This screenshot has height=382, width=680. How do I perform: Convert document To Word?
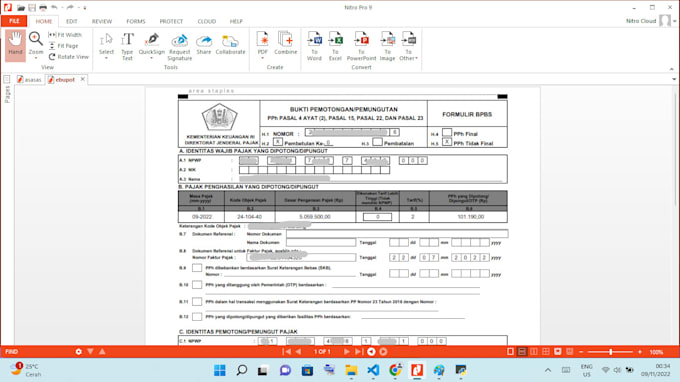(314, 46)
